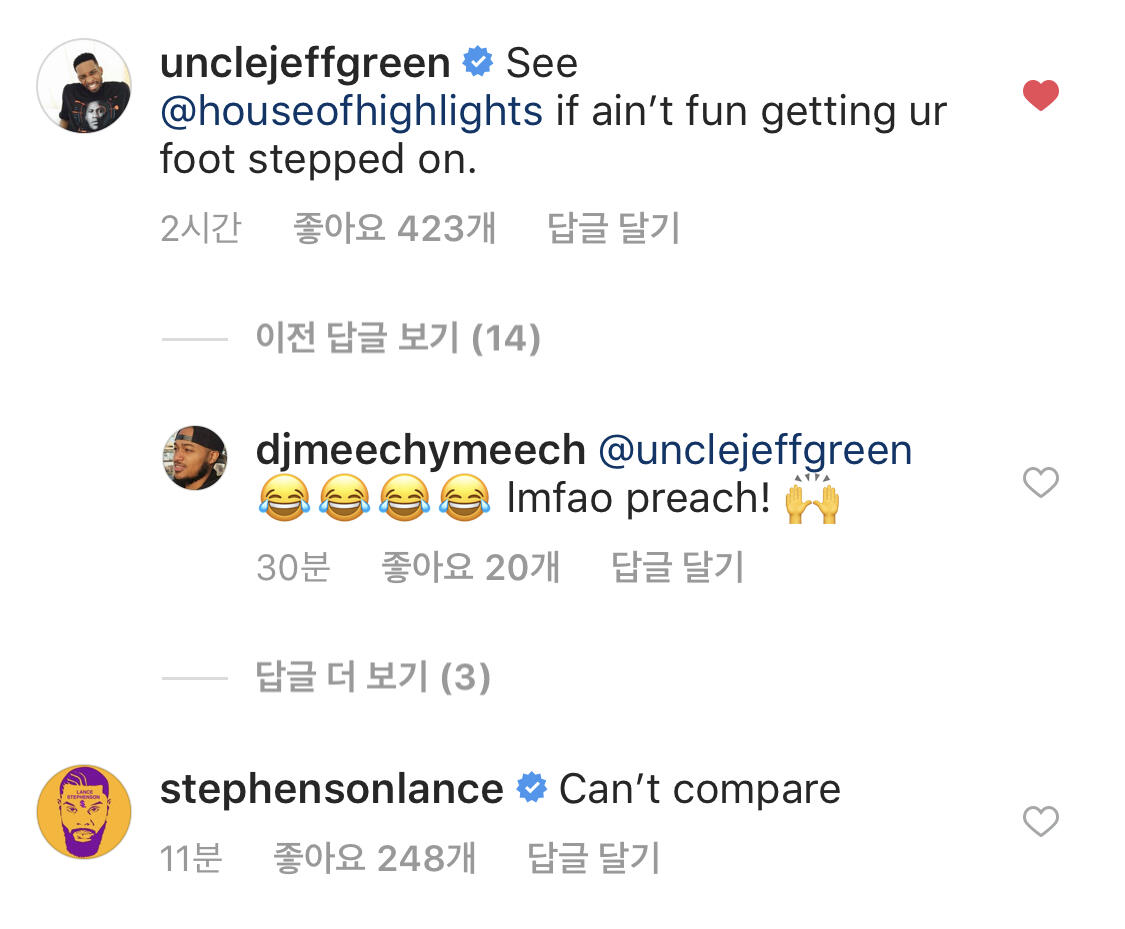The width and height of the screenshot is (1125, 929).
Task: Tap the unclejeffgreen username
Action: 305,64
